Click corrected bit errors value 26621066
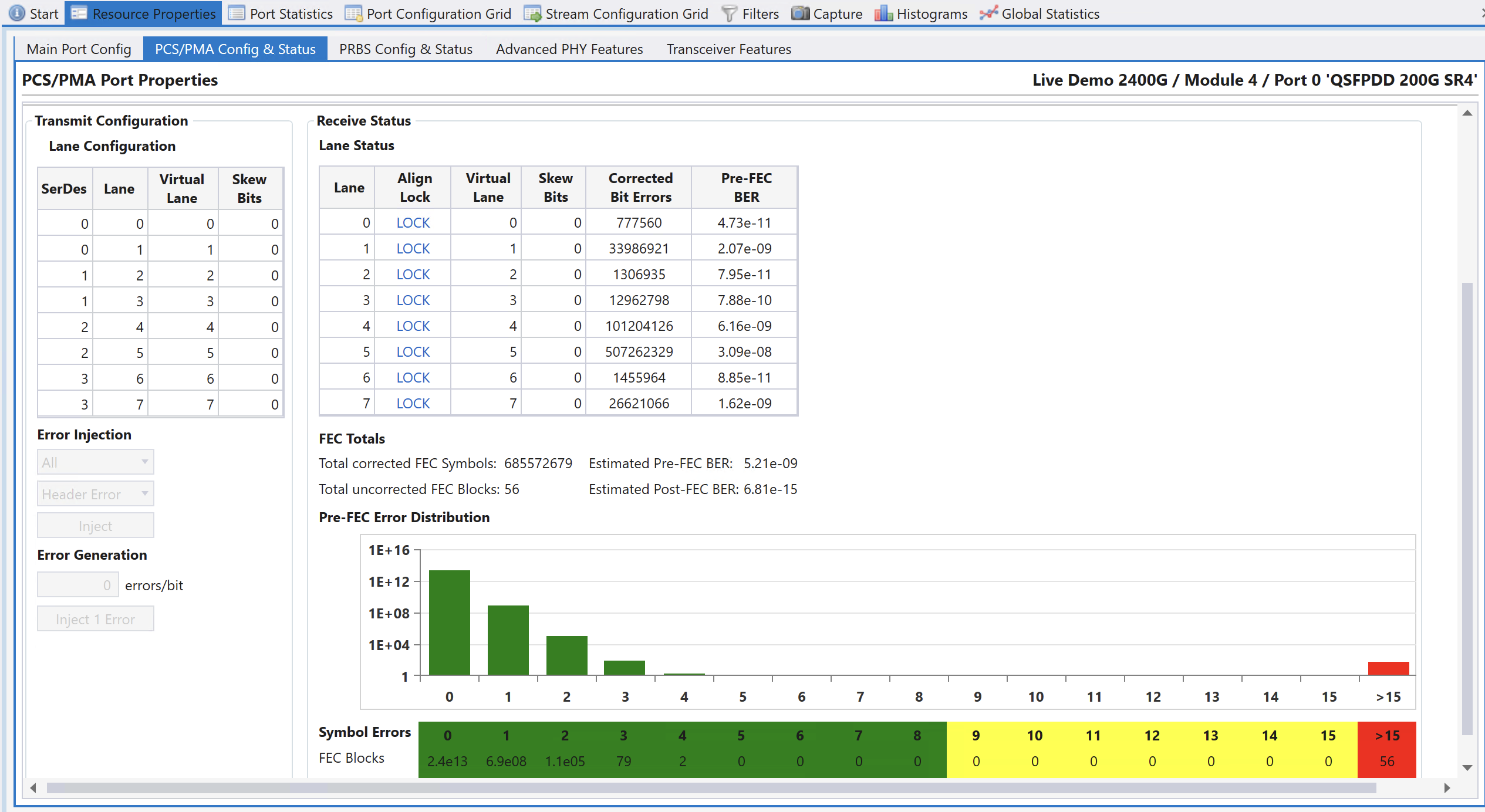The width and height of the screenshot is (1485, 812). (639, 403)
